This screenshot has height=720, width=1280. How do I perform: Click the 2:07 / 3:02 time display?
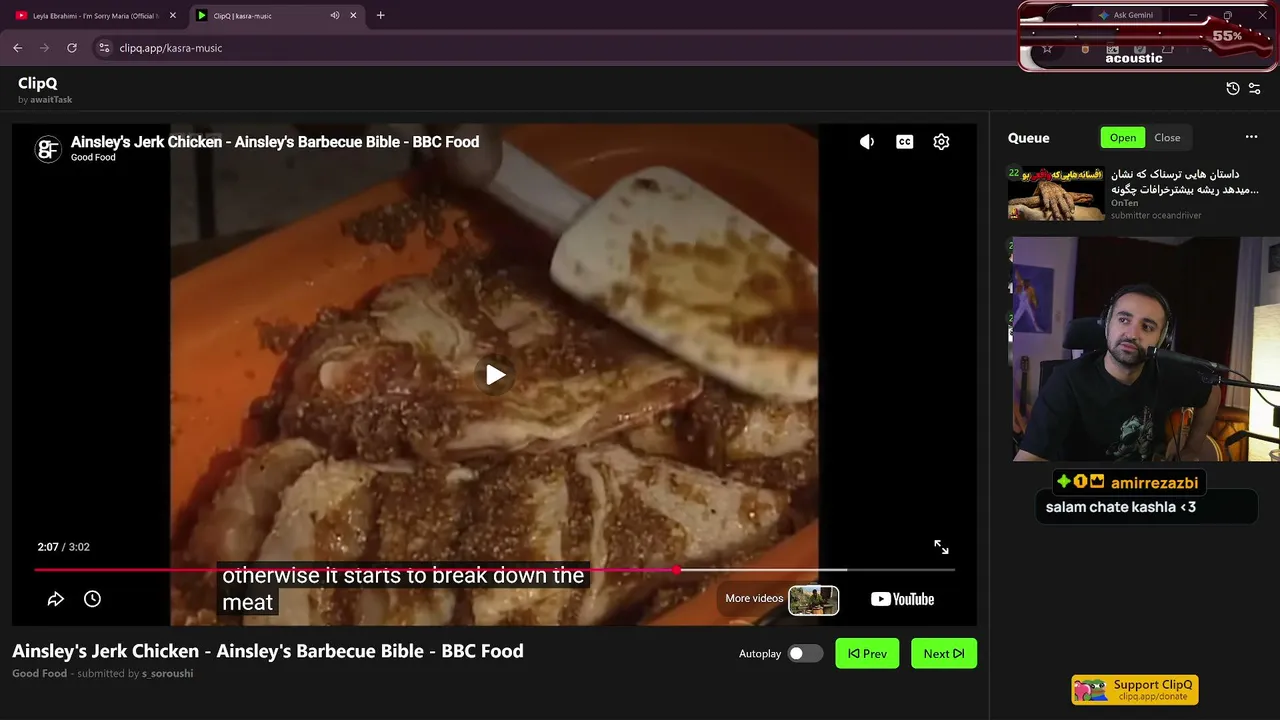point(64,547)
